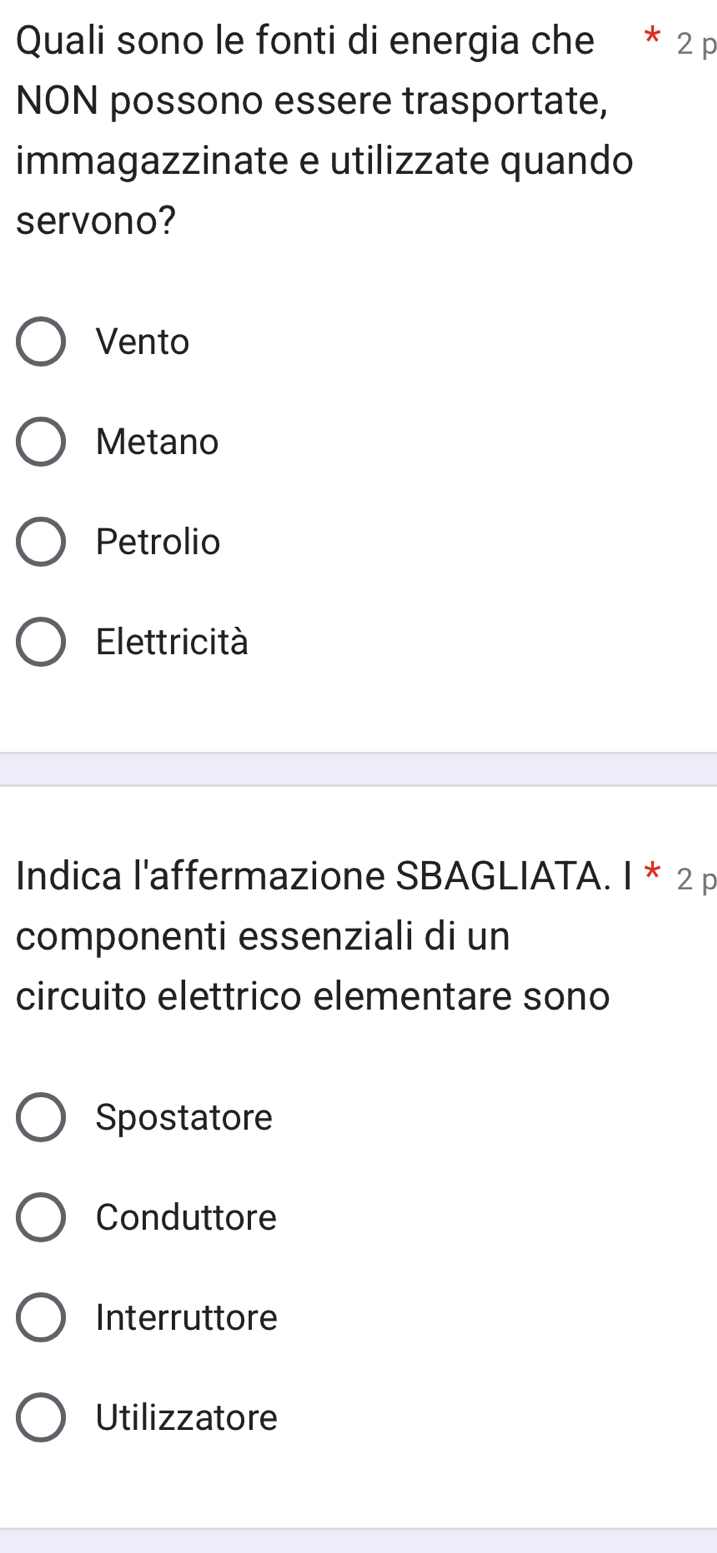Click the 'Petrolio' answer label text
The width and height of the screenshot is (717, 1553).
[158, 542]
